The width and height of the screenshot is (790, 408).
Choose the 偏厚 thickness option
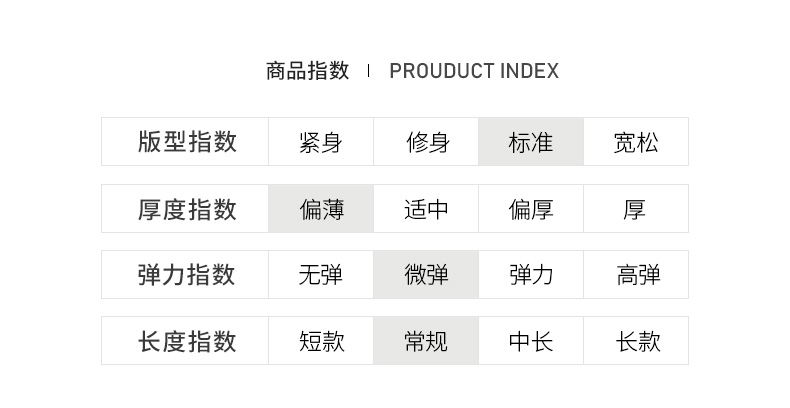[x=531, y=209]
